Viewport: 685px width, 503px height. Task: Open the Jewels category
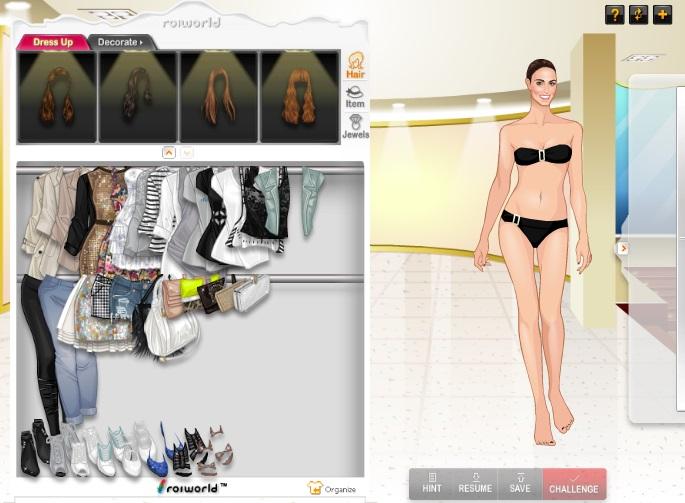coord(355,127)
